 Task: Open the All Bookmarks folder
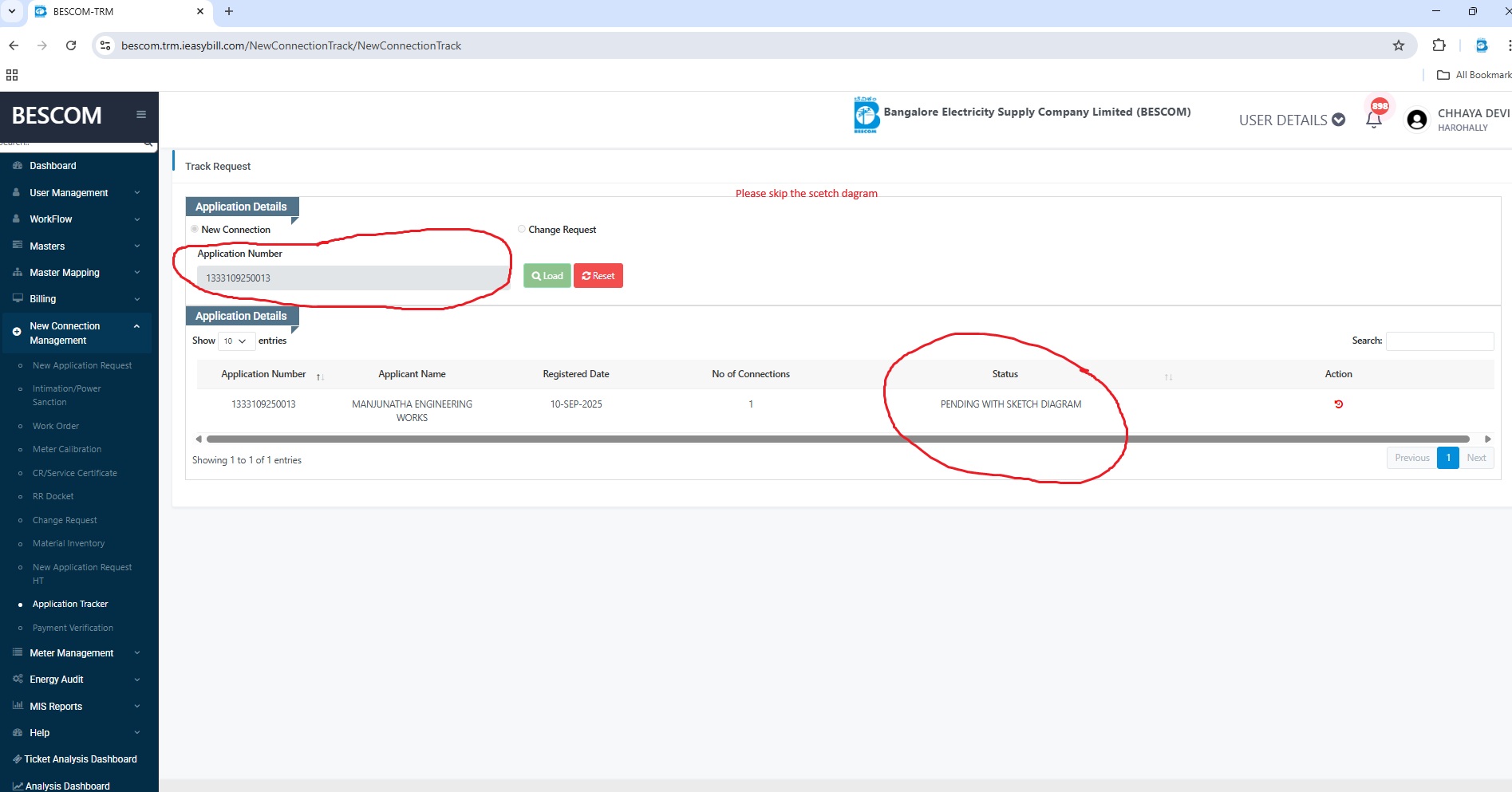click(x=1474, y=75)
